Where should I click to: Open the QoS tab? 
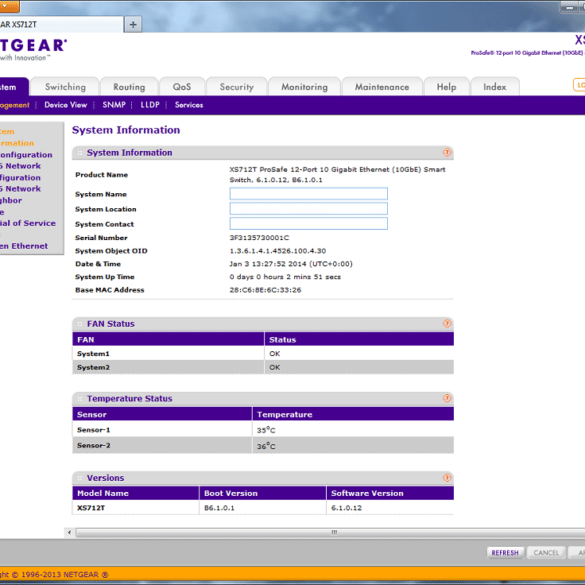pos(182,87)
